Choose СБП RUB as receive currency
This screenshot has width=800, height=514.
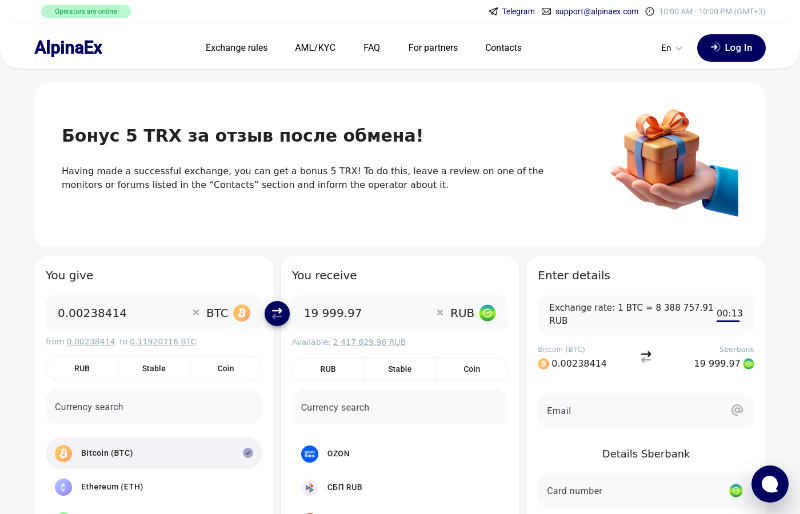pos(345,487)
